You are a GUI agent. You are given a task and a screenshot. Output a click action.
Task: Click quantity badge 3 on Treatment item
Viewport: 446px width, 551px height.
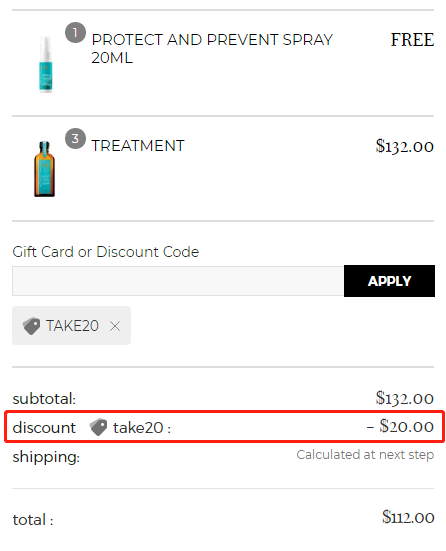(x=75, y=138)
